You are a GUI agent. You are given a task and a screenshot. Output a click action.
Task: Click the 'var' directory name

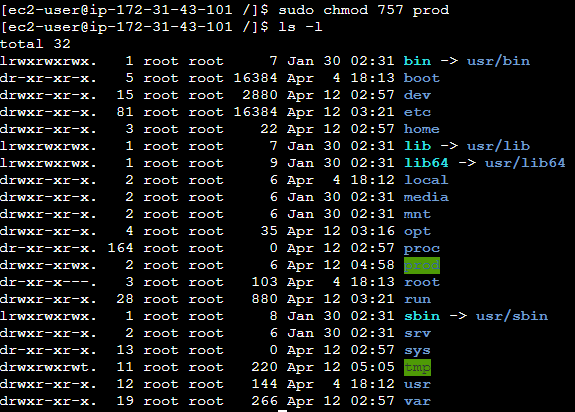pos(417,401)
